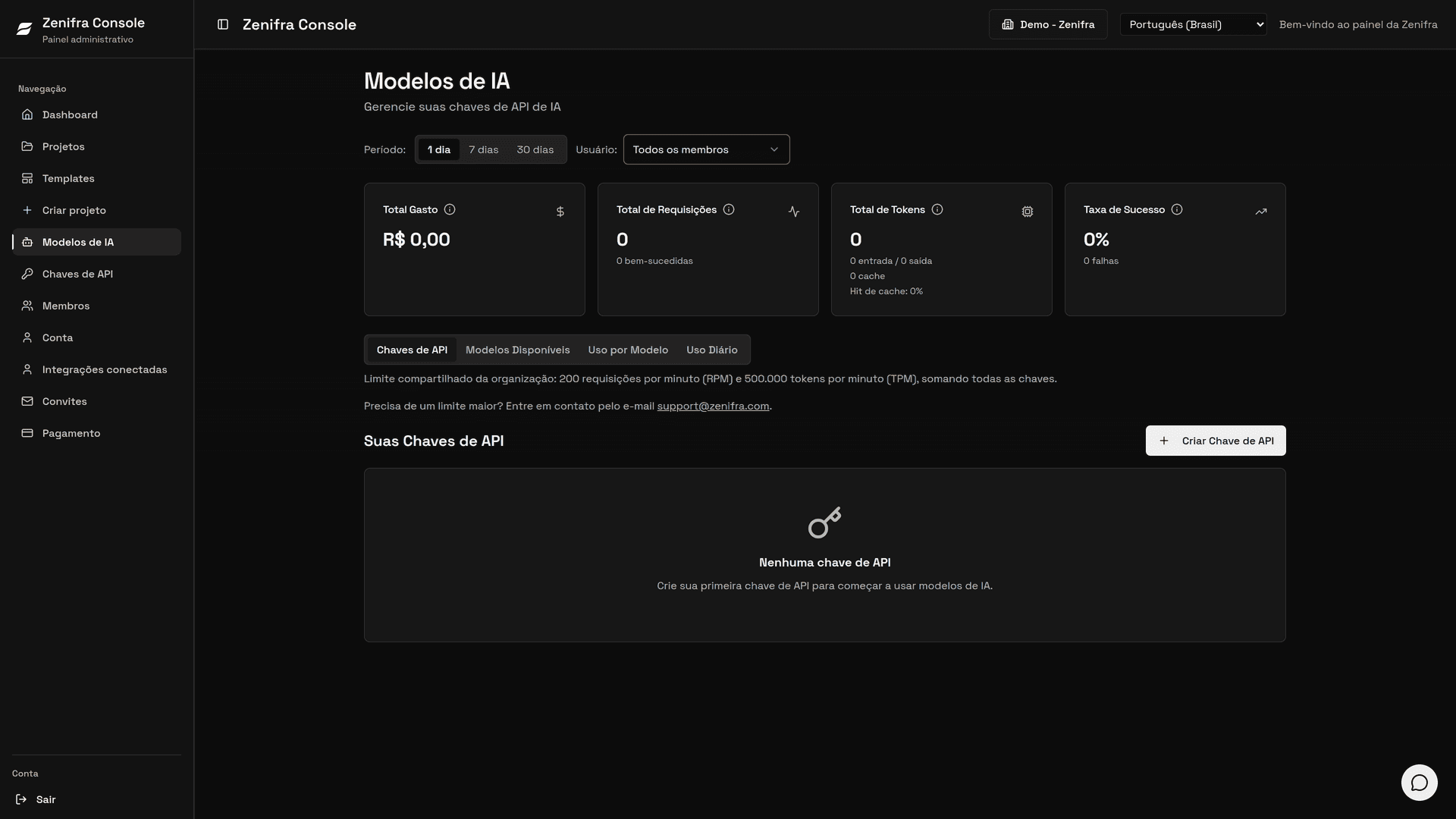Toggle the sidebar panel icon
The width and height of the screenshot is (1456, 819).
223,24
